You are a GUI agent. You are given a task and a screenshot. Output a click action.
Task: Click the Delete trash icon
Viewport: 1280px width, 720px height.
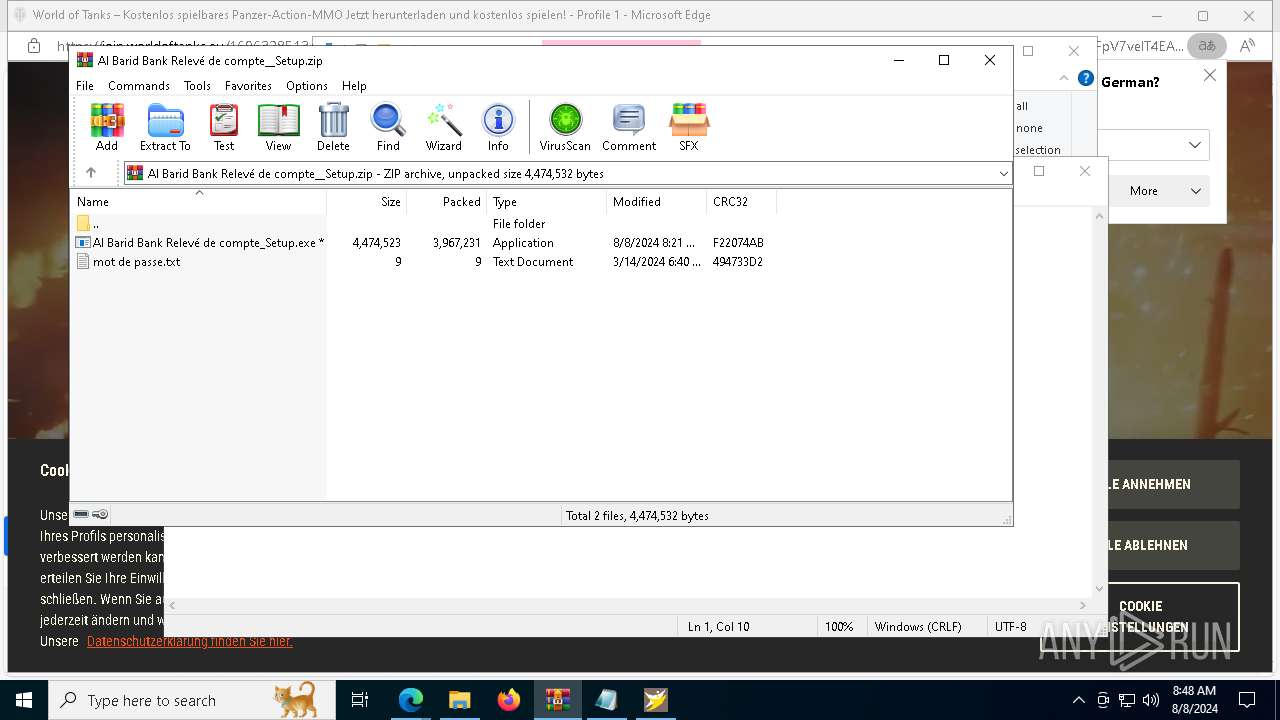click(333, 127)
